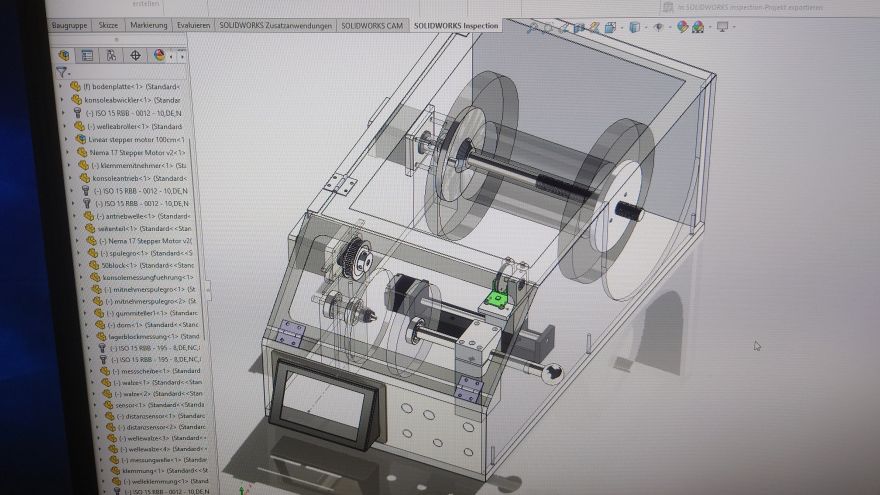Open the Evaluieren tab
880x495 pixels.
pyautogui.click(x=192, y=25)
